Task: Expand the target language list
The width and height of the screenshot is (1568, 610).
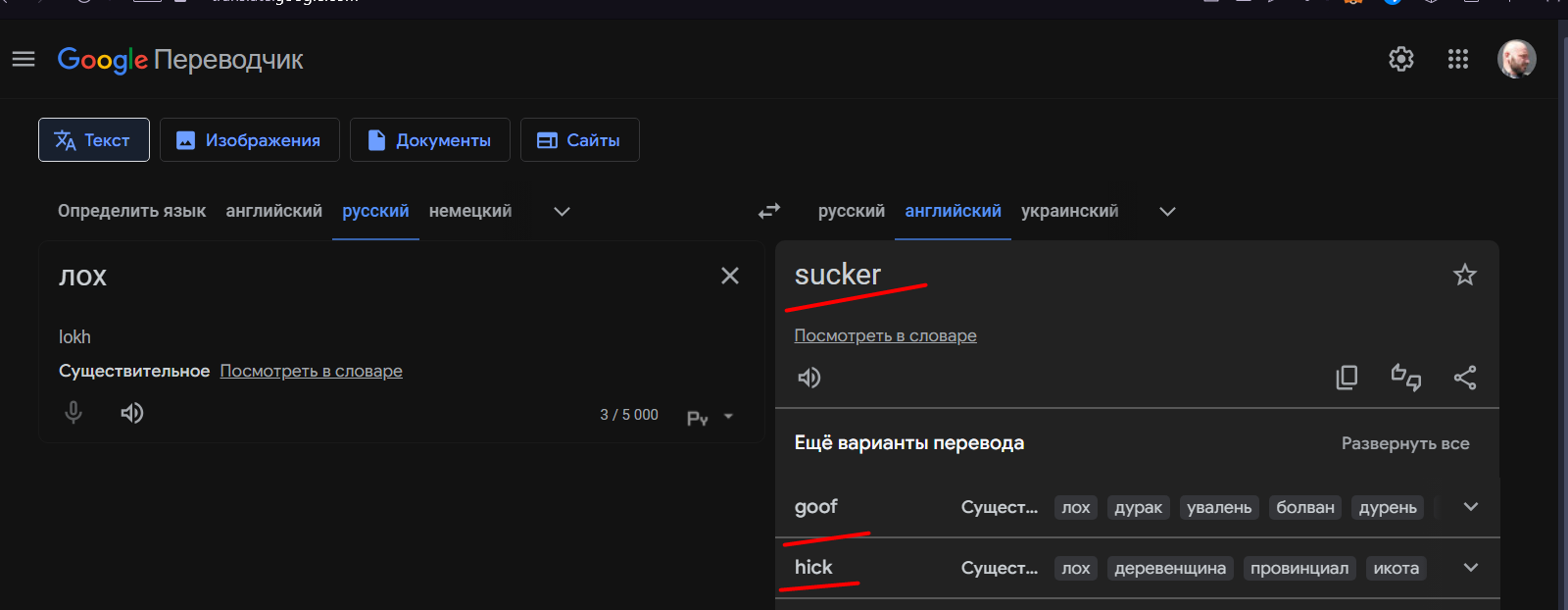Action: pos(1167,212)
